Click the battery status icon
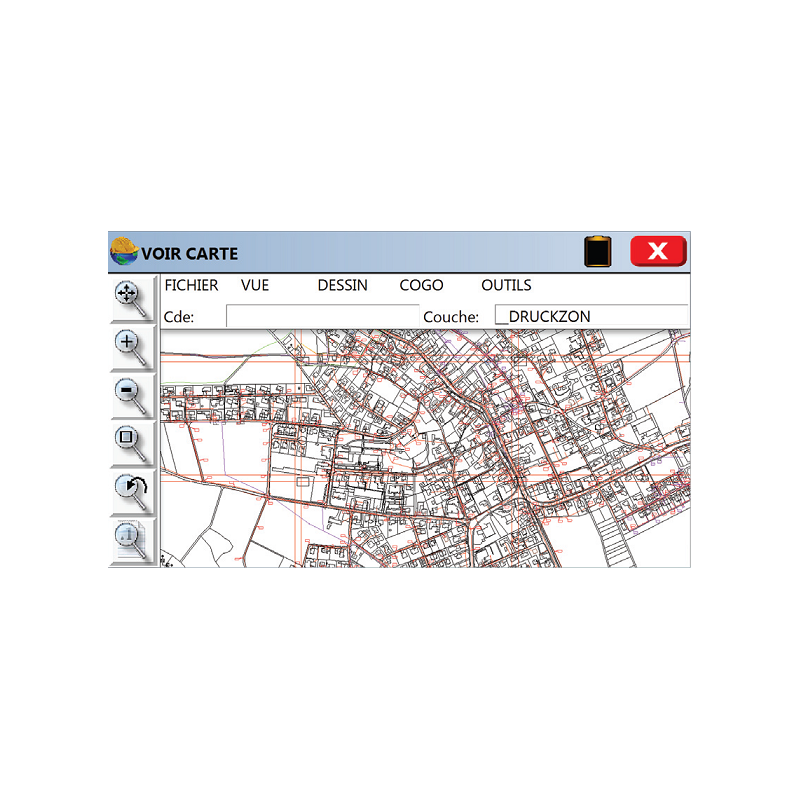Viewport: 800px width, 800px height. tap(597, 251)
